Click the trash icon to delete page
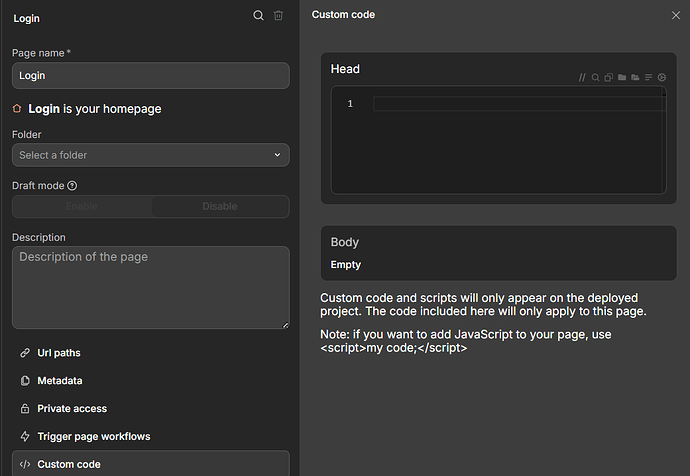Screen dimensions: 690x476 [x=279, y=16]
